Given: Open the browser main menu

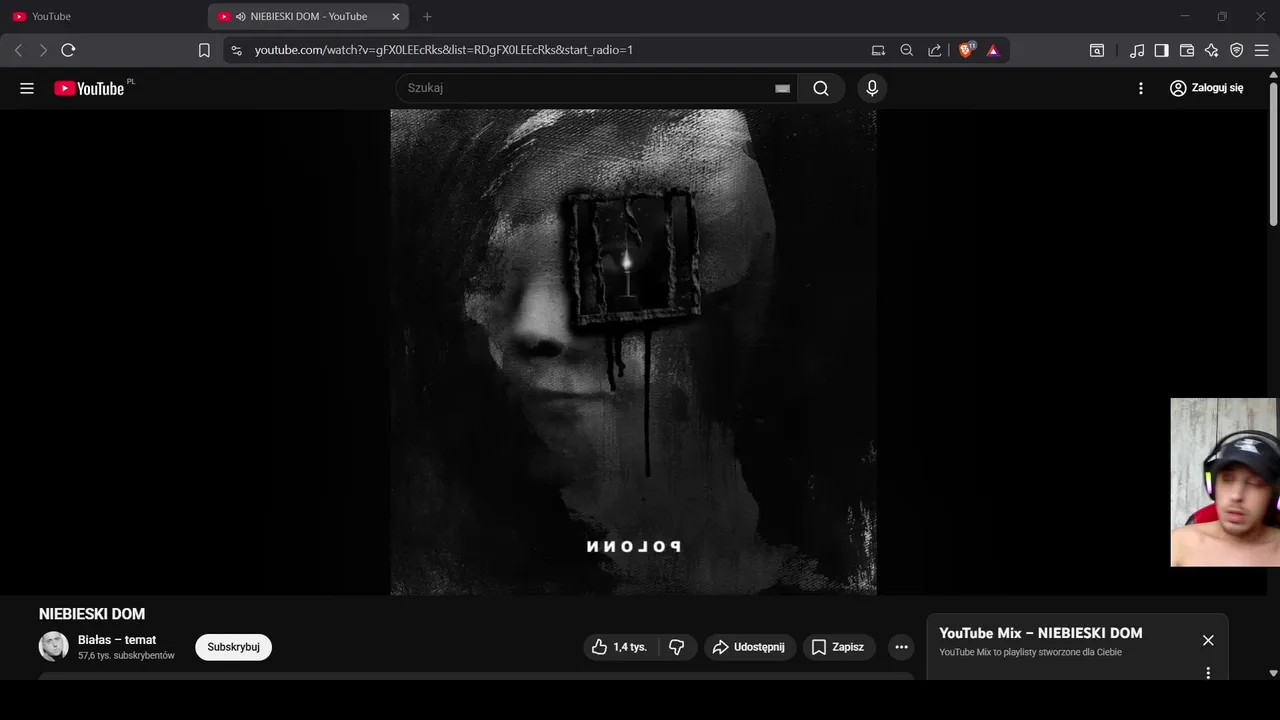Looking at the screenshot, I should [x=1262, y=50].
